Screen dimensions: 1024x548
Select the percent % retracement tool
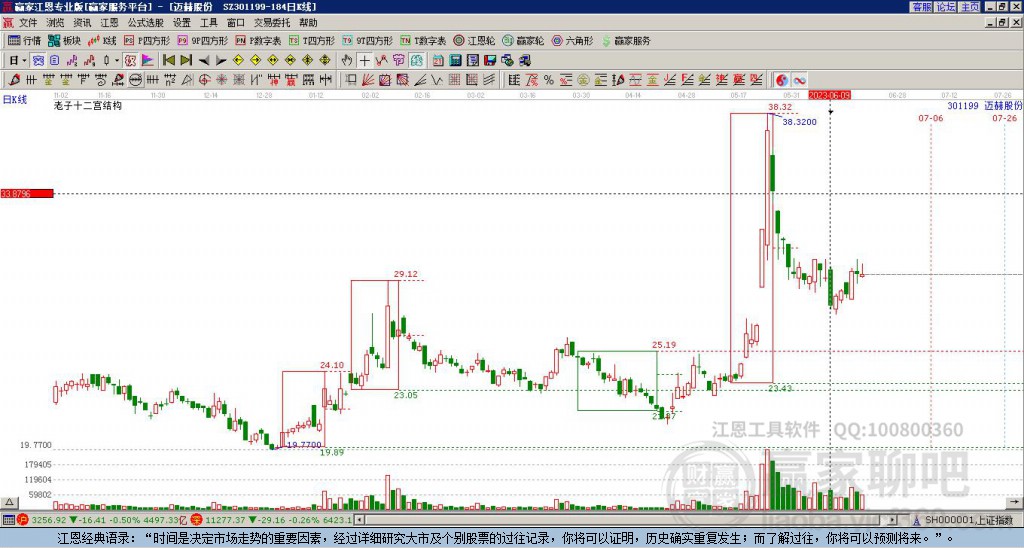(549, 80)
